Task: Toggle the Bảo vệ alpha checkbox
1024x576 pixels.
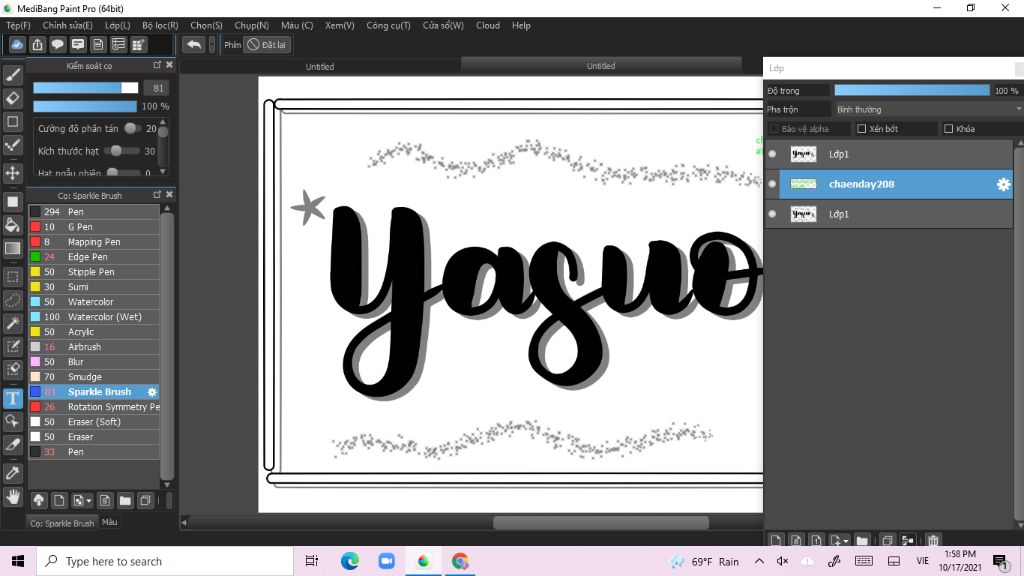Action: click(x=774, y=129)
